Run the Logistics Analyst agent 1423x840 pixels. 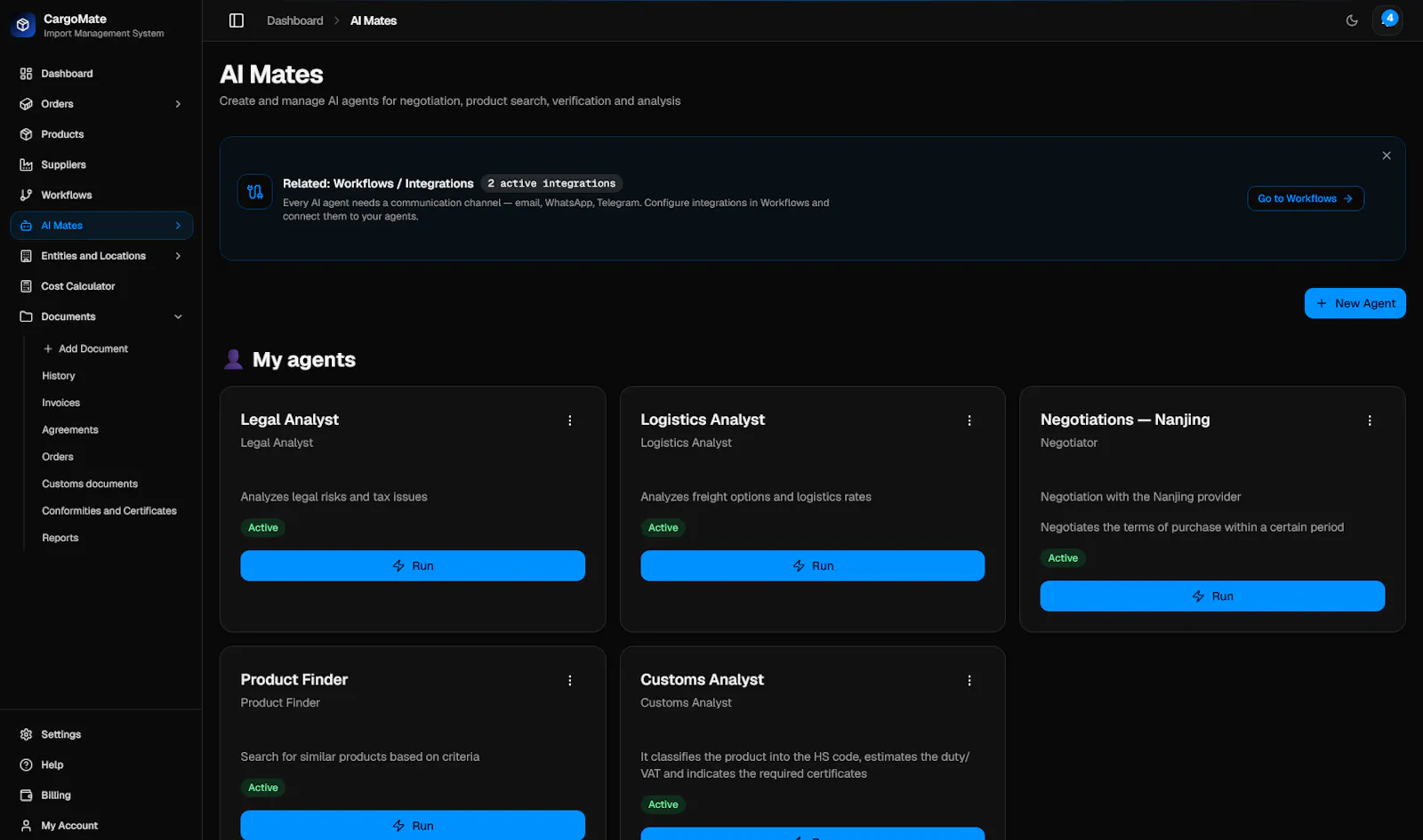[x=813, y=565]
